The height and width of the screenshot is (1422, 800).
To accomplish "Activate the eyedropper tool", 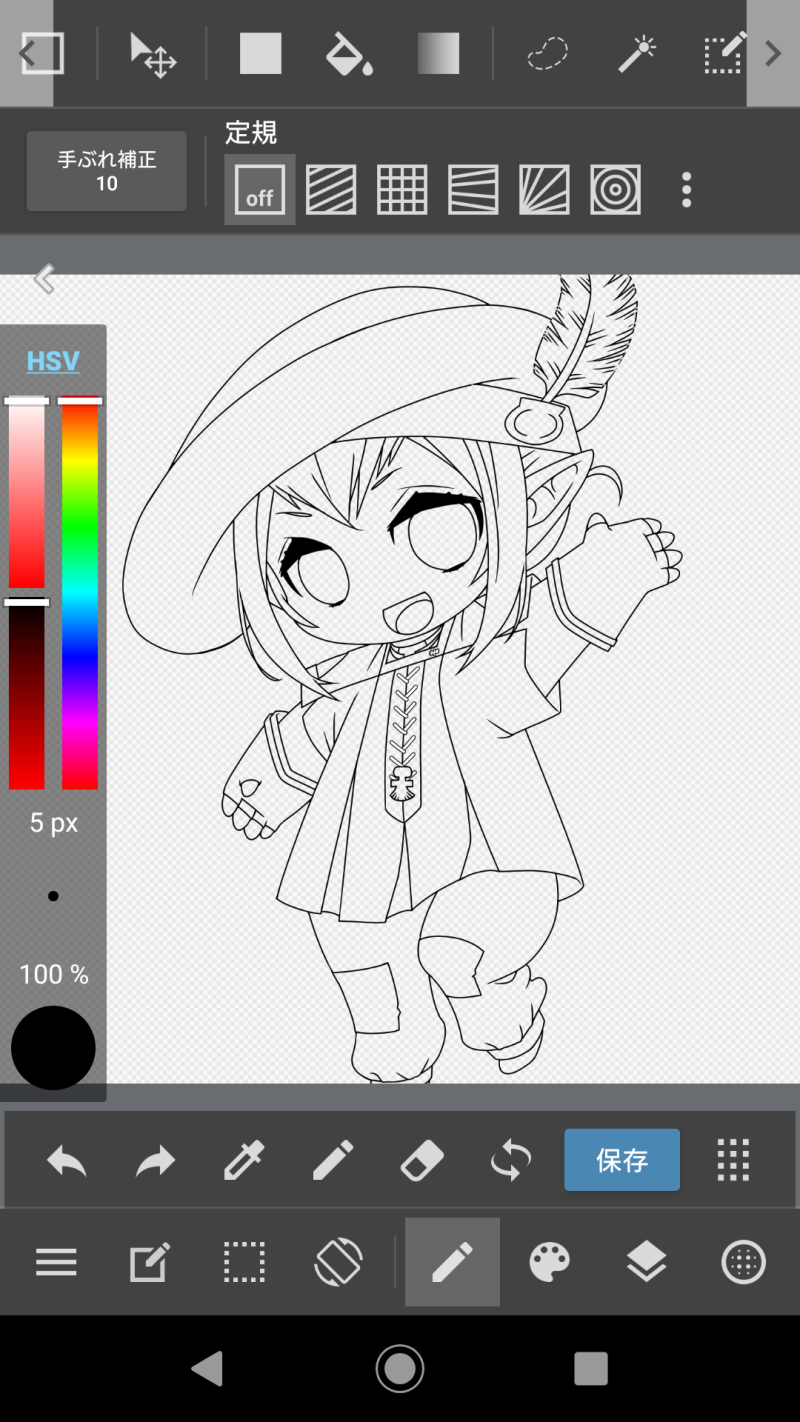I will pyautogui.click(x=244, y=1161).
